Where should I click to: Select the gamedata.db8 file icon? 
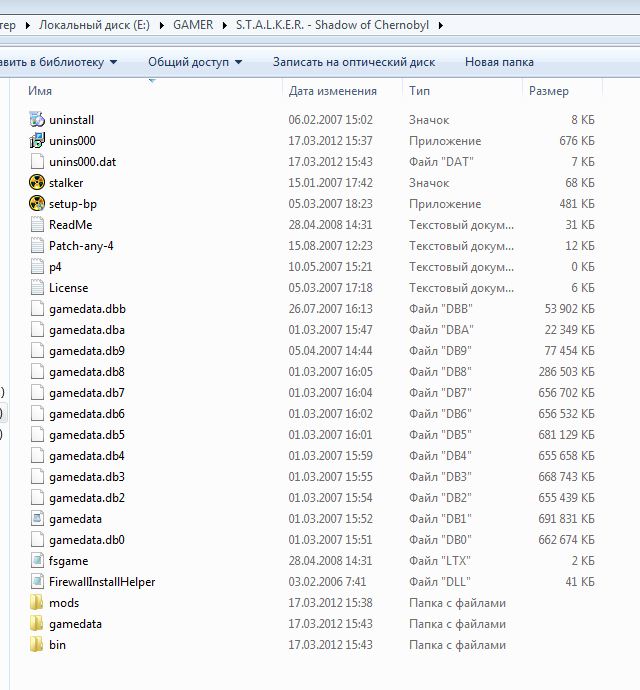coord(37,371)
